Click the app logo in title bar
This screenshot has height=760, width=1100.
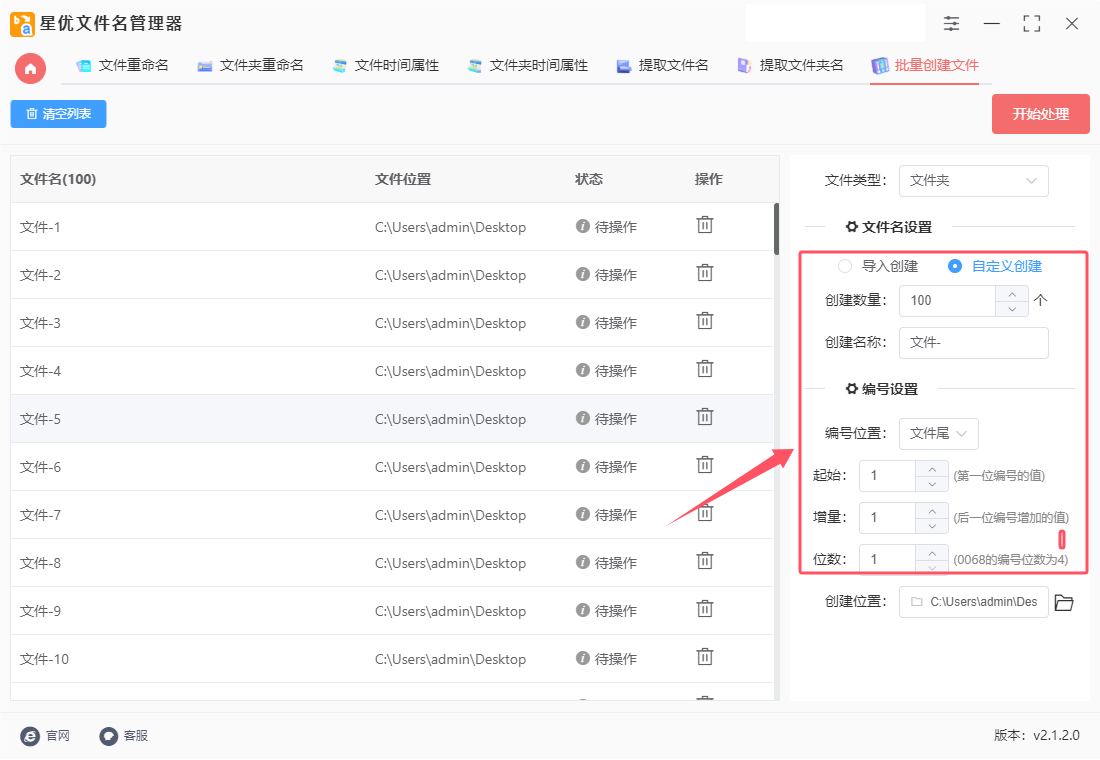22,24
